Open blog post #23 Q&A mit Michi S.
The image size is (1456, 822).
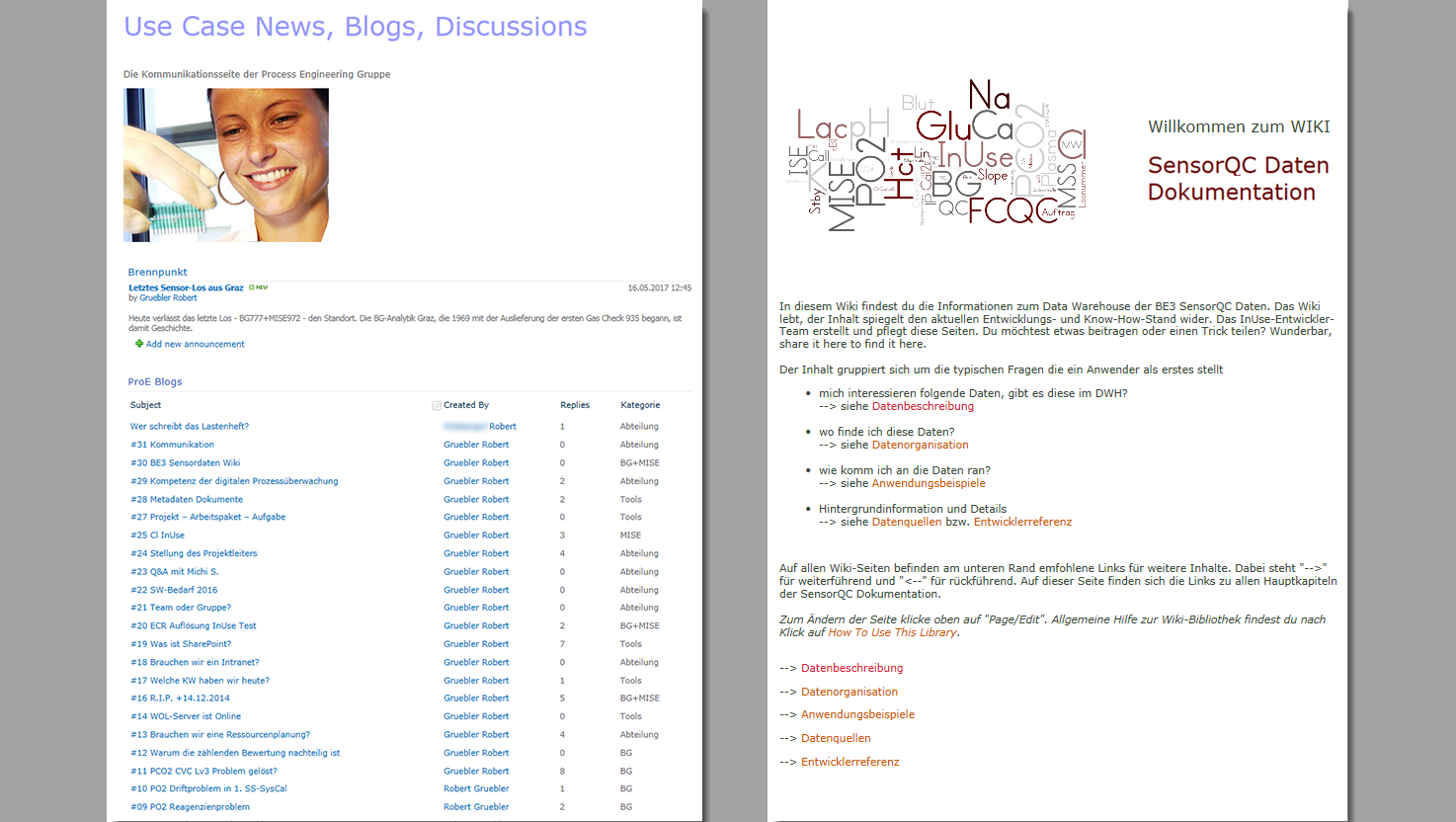(175, 571)
